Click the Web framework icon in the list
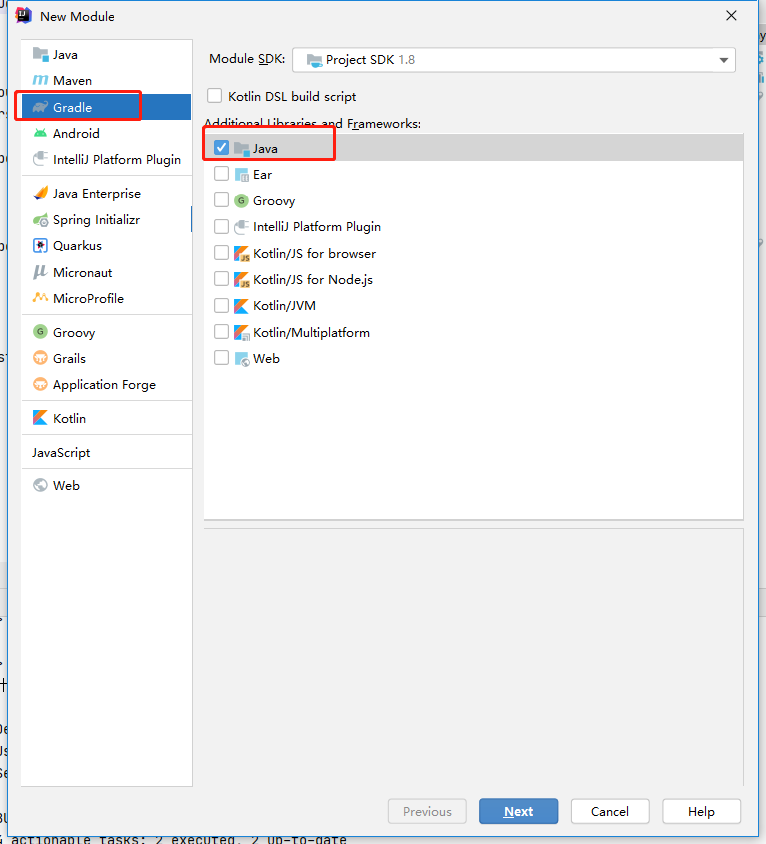 [242, 359]
